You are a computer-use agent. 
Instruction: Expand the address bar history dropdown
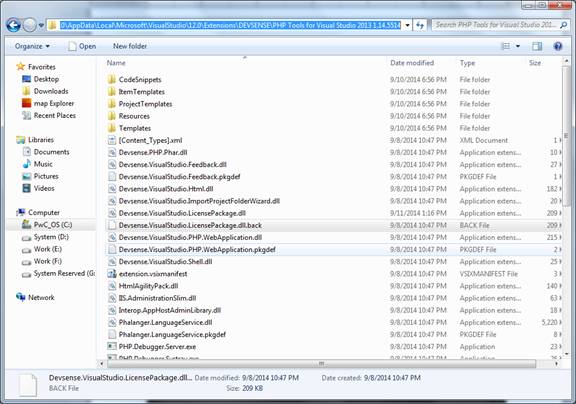pos(407,25)
